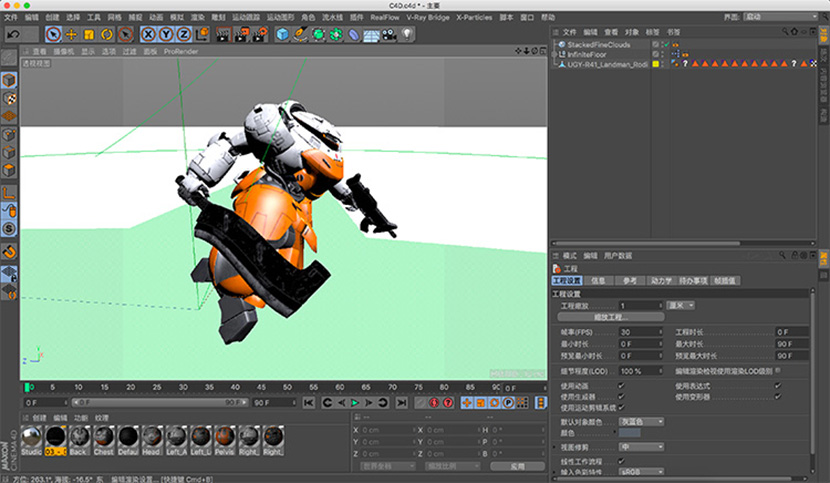This screenshot has height=483, width=830.
Task: Select the Scale tool
Action: pyautogui.click(x=89, y=35)
